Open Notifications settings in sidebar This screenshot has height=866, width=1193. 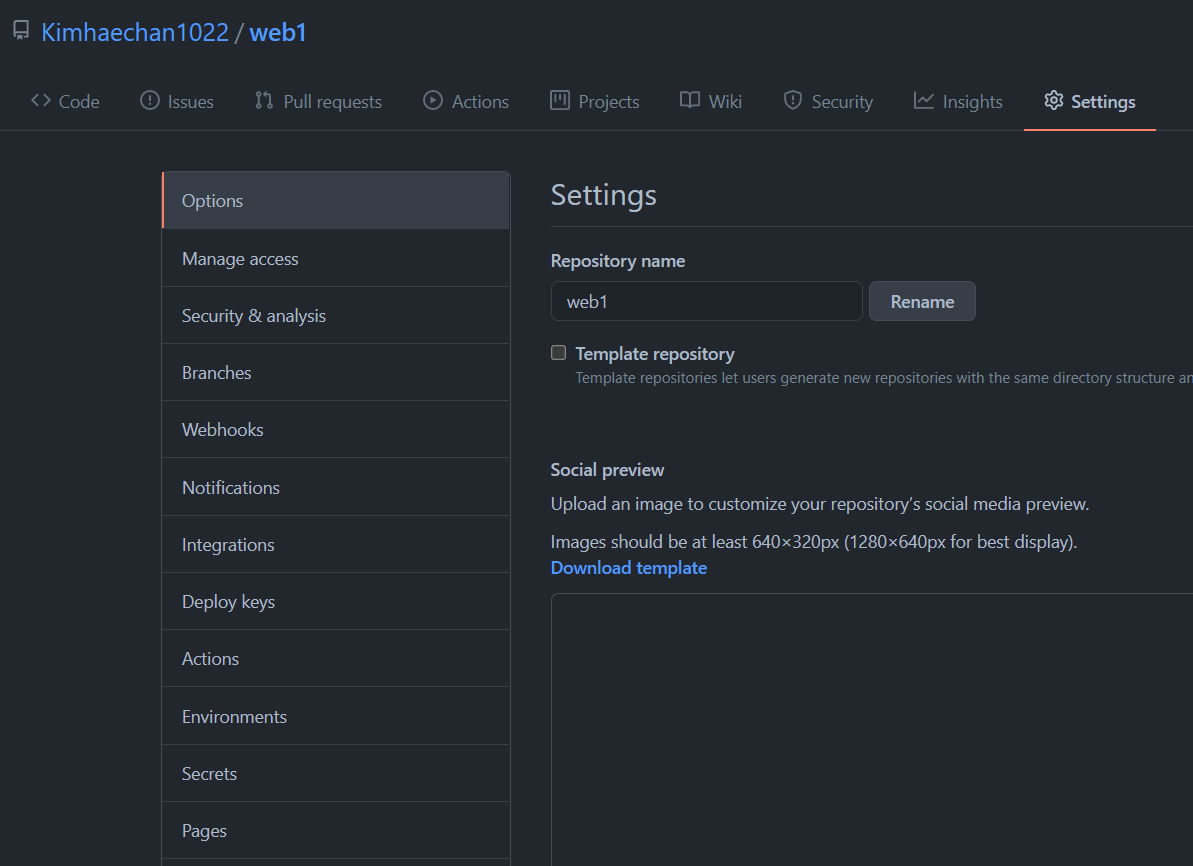pyautogui.click(x=336, y=488)
